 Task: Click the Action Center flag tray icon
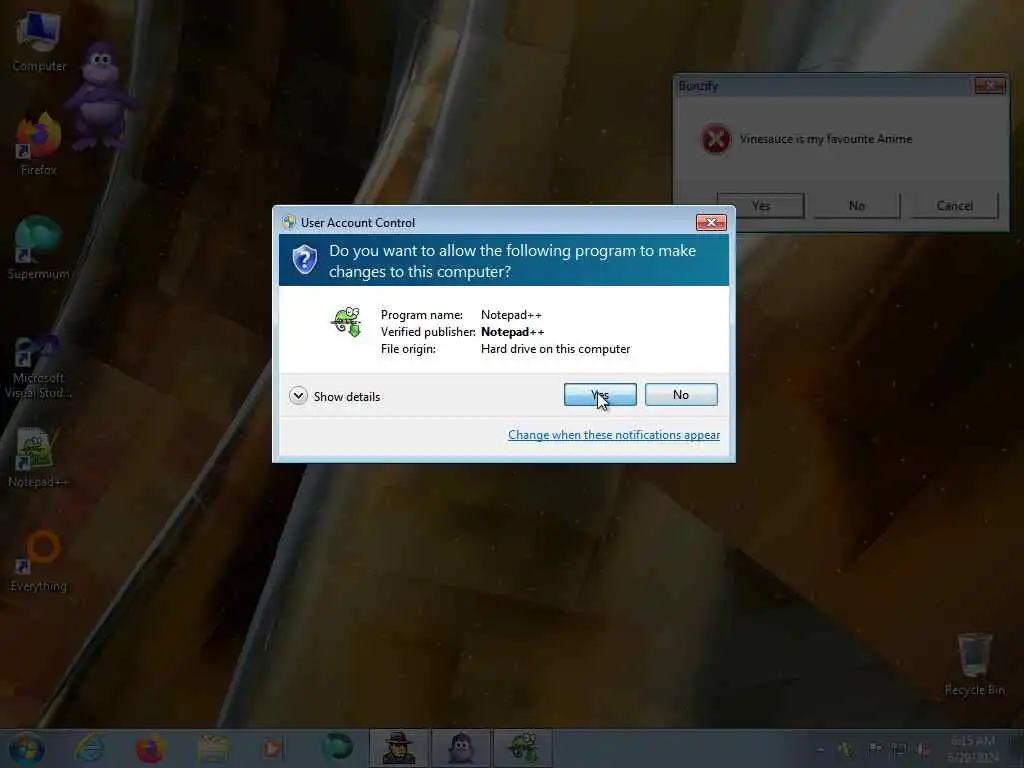[875, 749]
